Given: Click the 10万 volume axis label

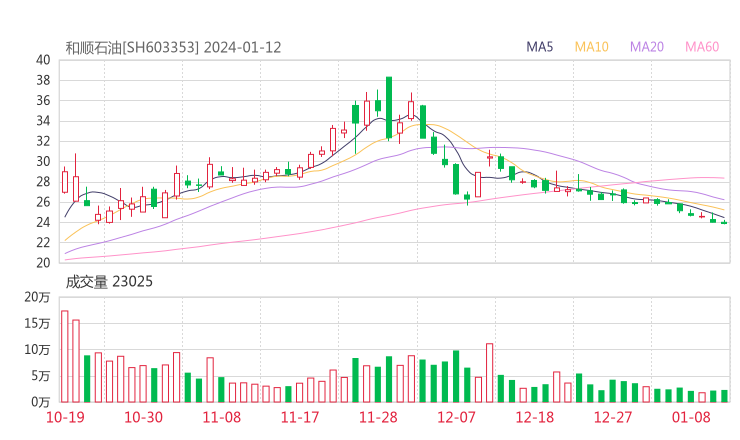Looking at the screenshot, I should click(x=37, y=350).
